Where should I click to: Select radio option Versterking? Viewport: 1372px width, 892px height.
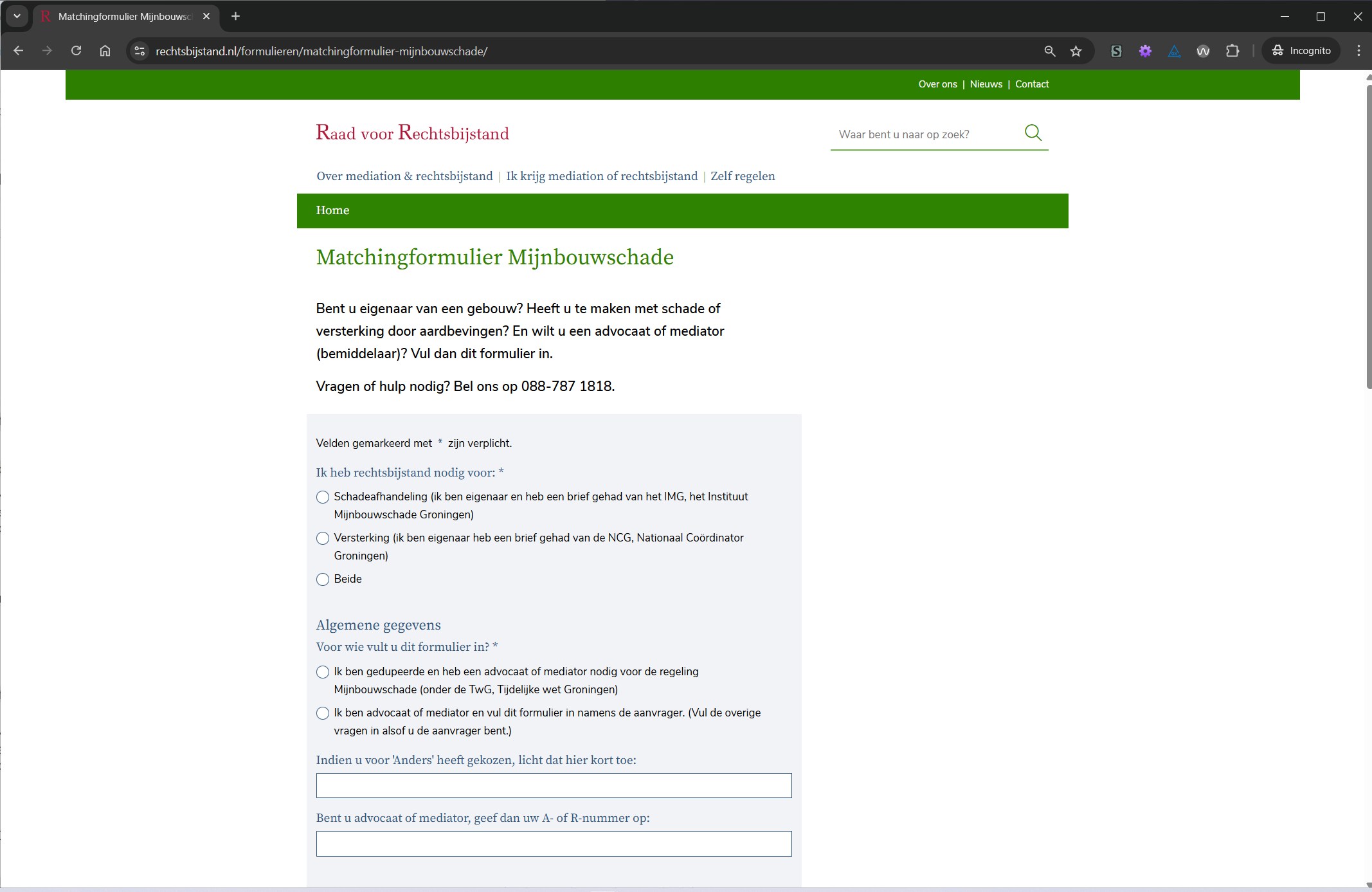(323, 538)
